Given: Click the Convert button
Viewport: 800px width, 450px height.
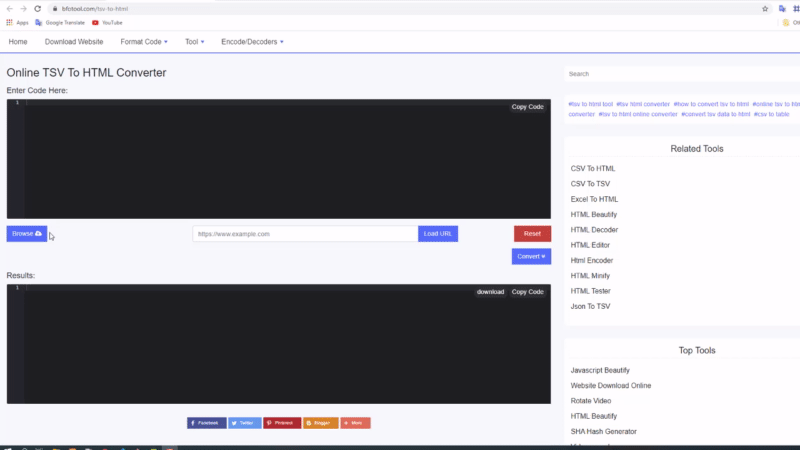Looking at the screenshot, I should point(531,256).
